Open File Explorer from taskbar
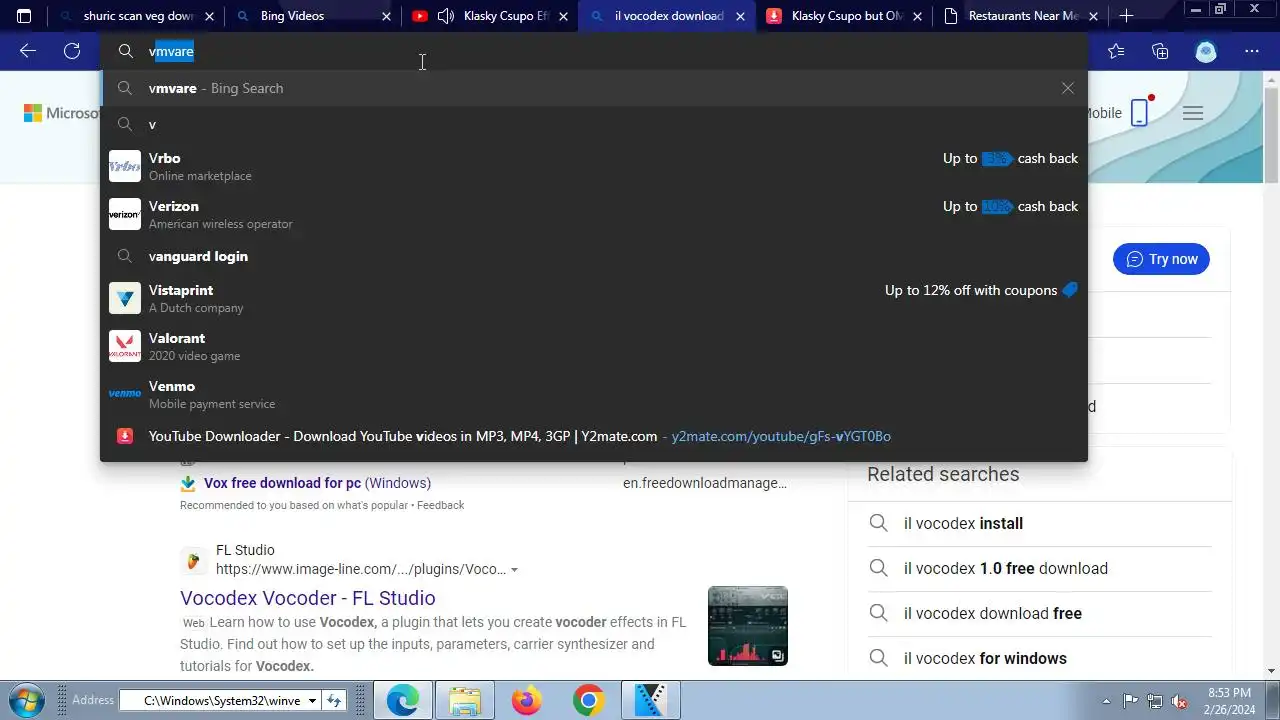 [x=465, y=701]
